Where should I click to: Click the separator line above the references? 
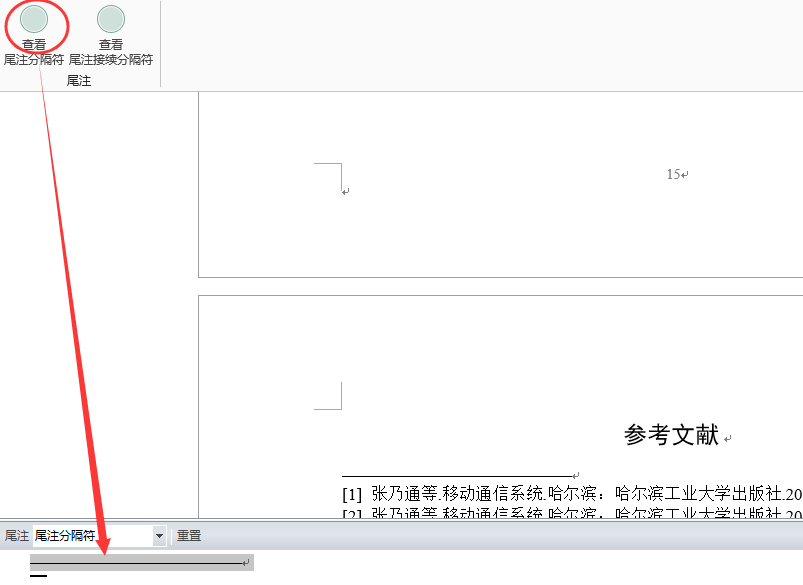455,476
